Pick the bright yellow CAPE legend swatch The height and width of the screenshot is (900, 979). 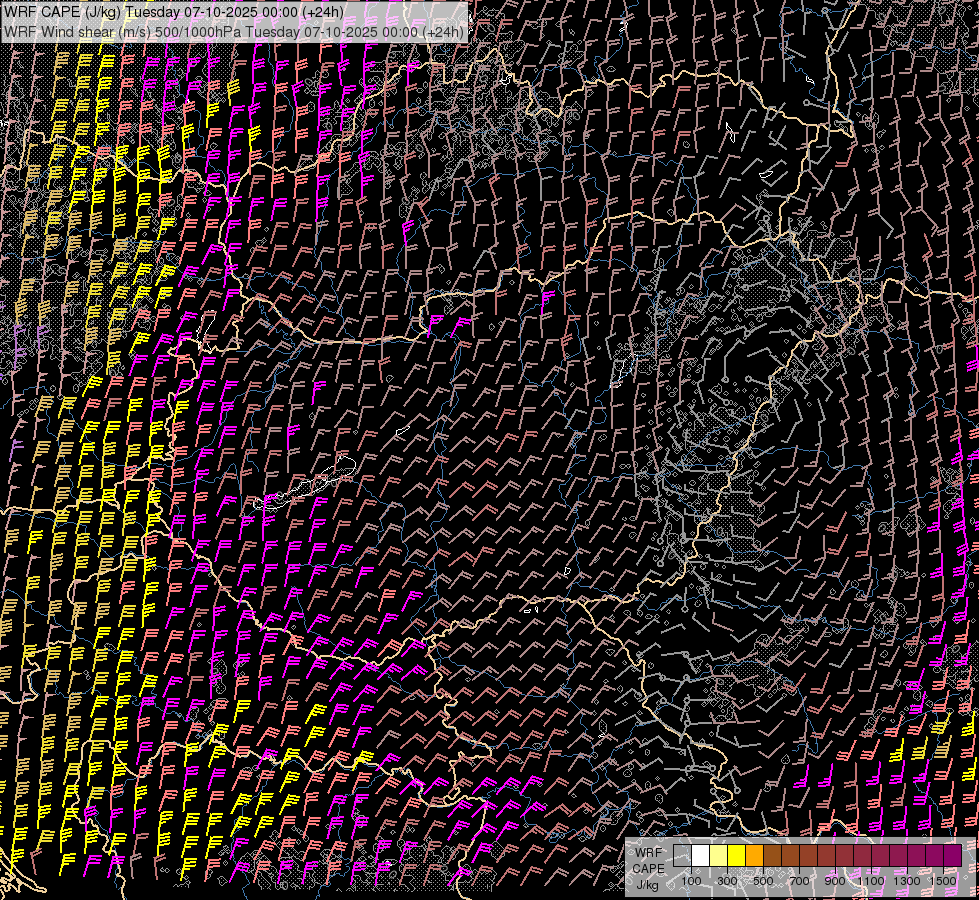(x=736, y=856)
